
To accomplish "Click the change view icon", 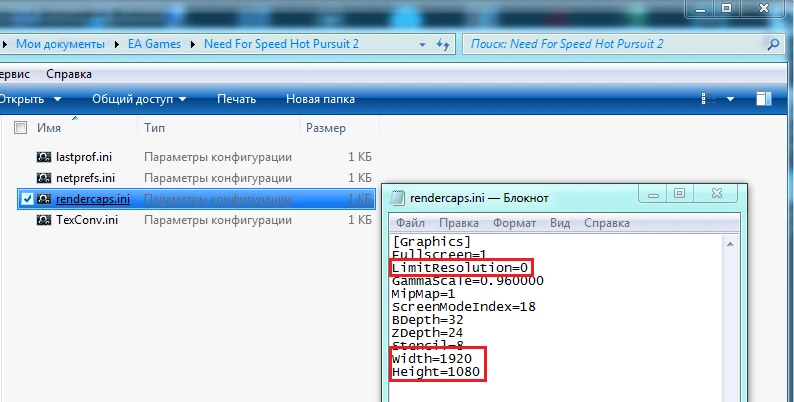I will coord(709,99).
